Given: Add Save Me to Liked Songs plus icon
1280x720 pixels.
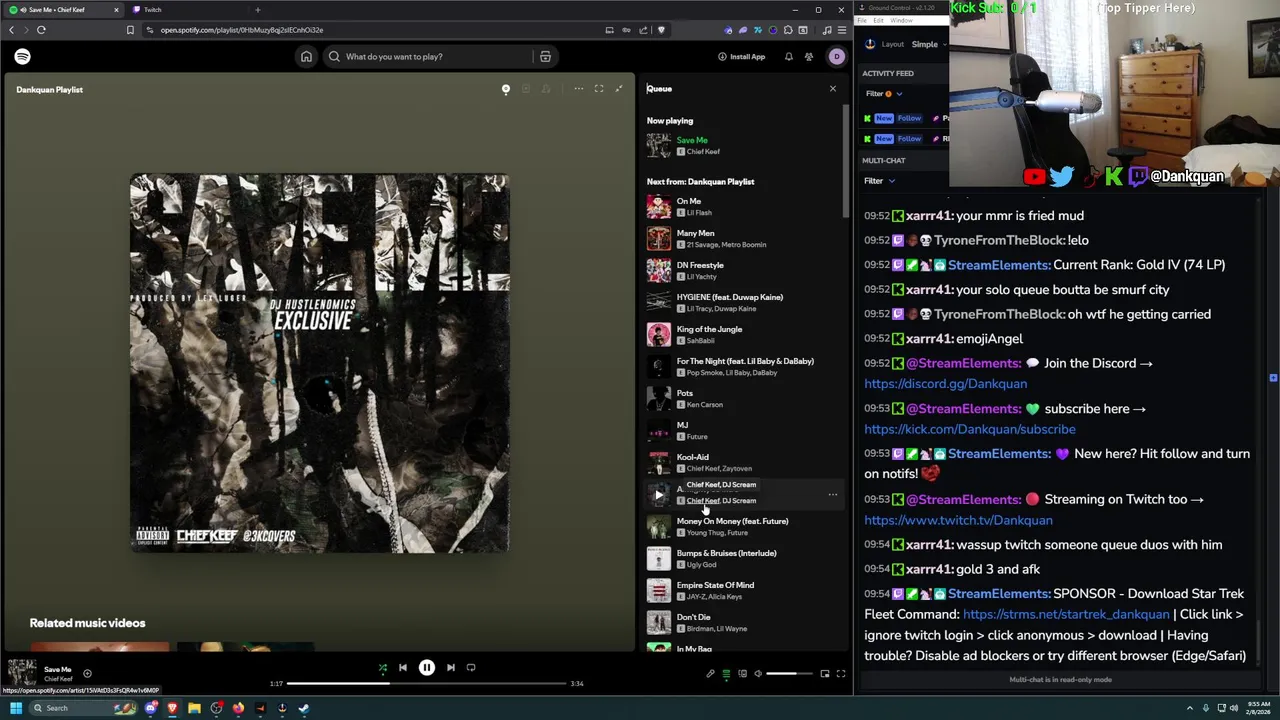Looking at the screenshot, I should pyautogui.click(x=87, y=674).
